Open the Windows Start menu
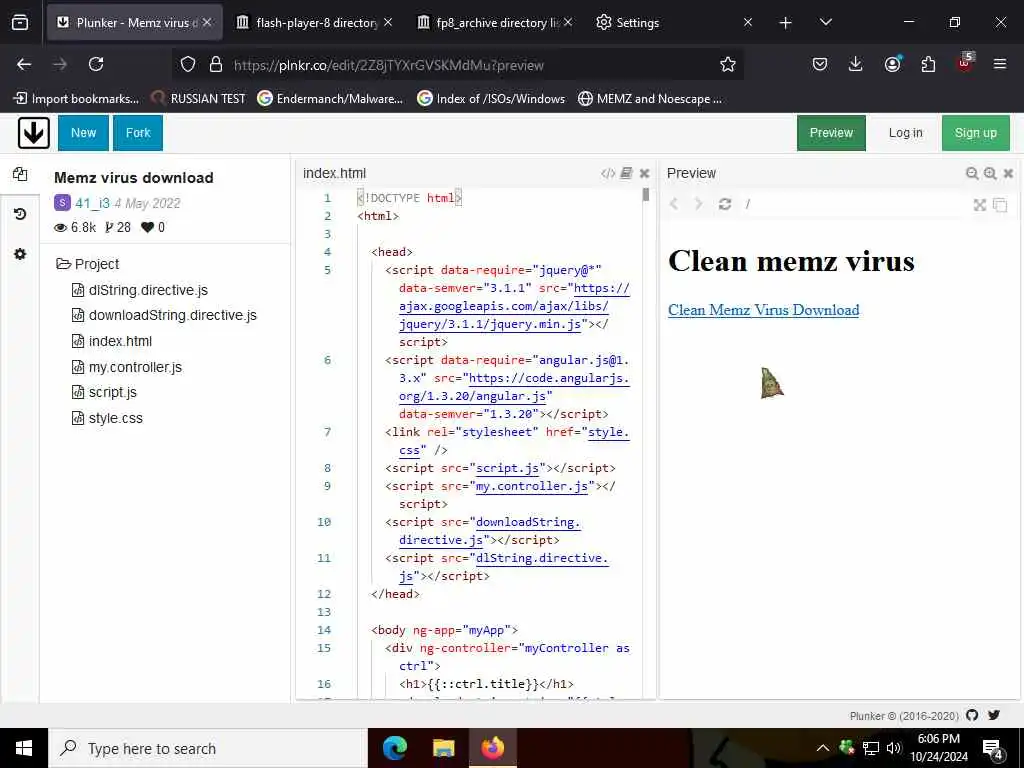The width and height of the screenshot is (1024, 768). [24, 748]
